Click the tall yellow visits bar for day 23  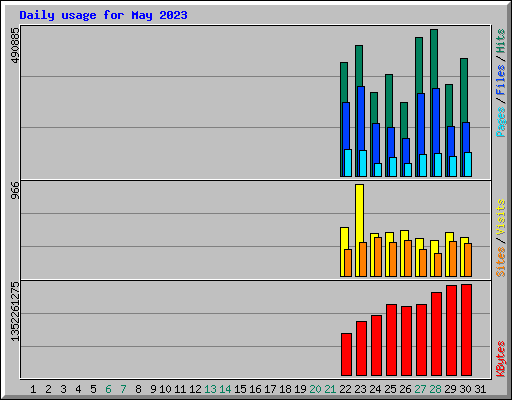359,213
